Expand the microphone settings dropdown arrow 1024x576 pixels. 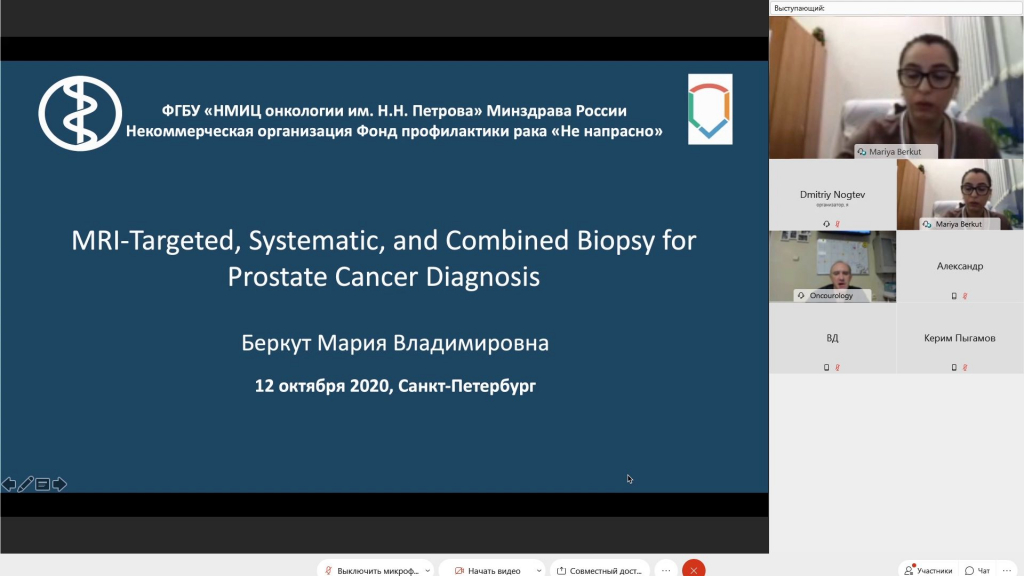(428, 570)
